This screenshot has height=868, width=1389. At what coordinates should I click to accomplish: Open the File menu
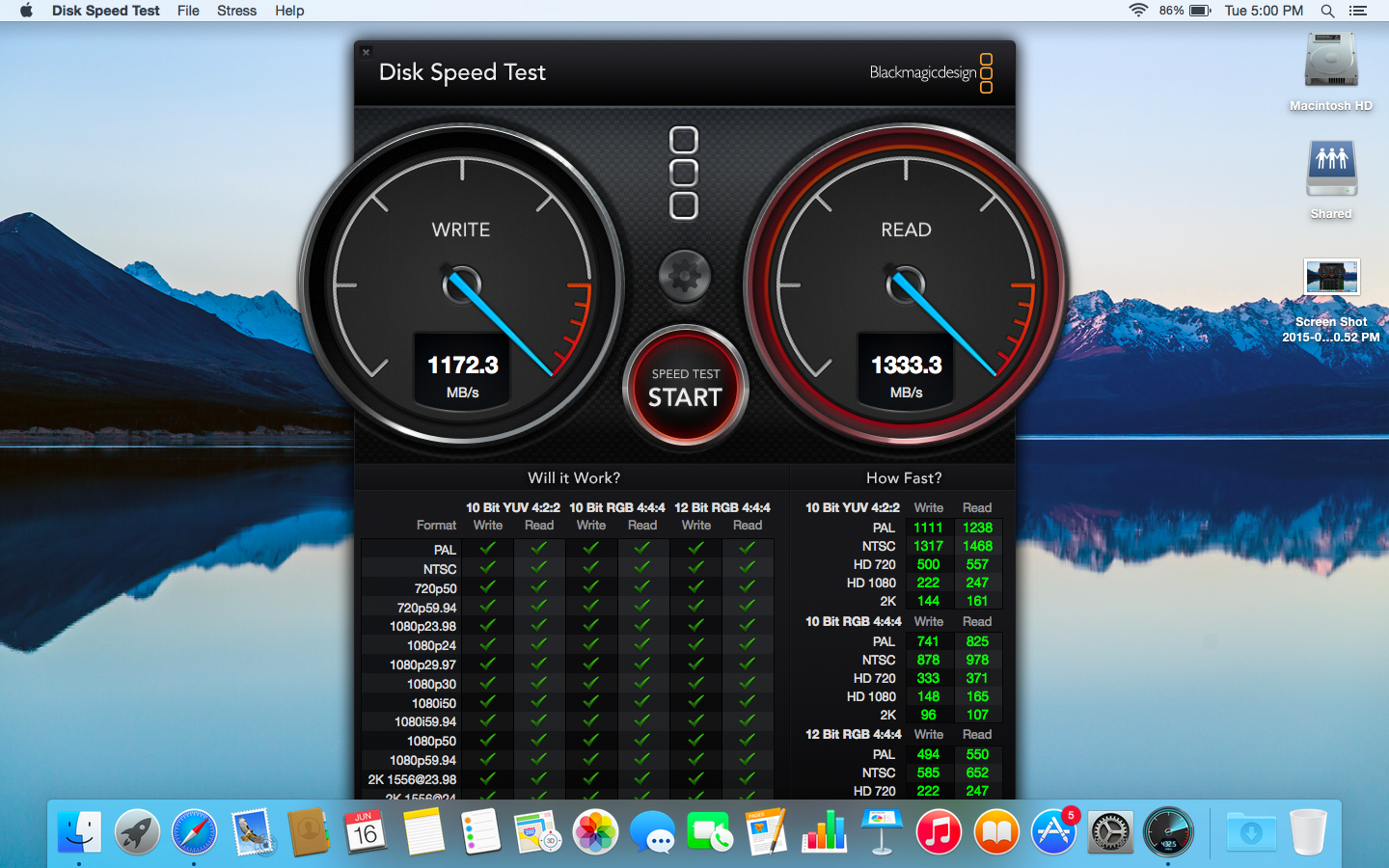tap(188, 11)
